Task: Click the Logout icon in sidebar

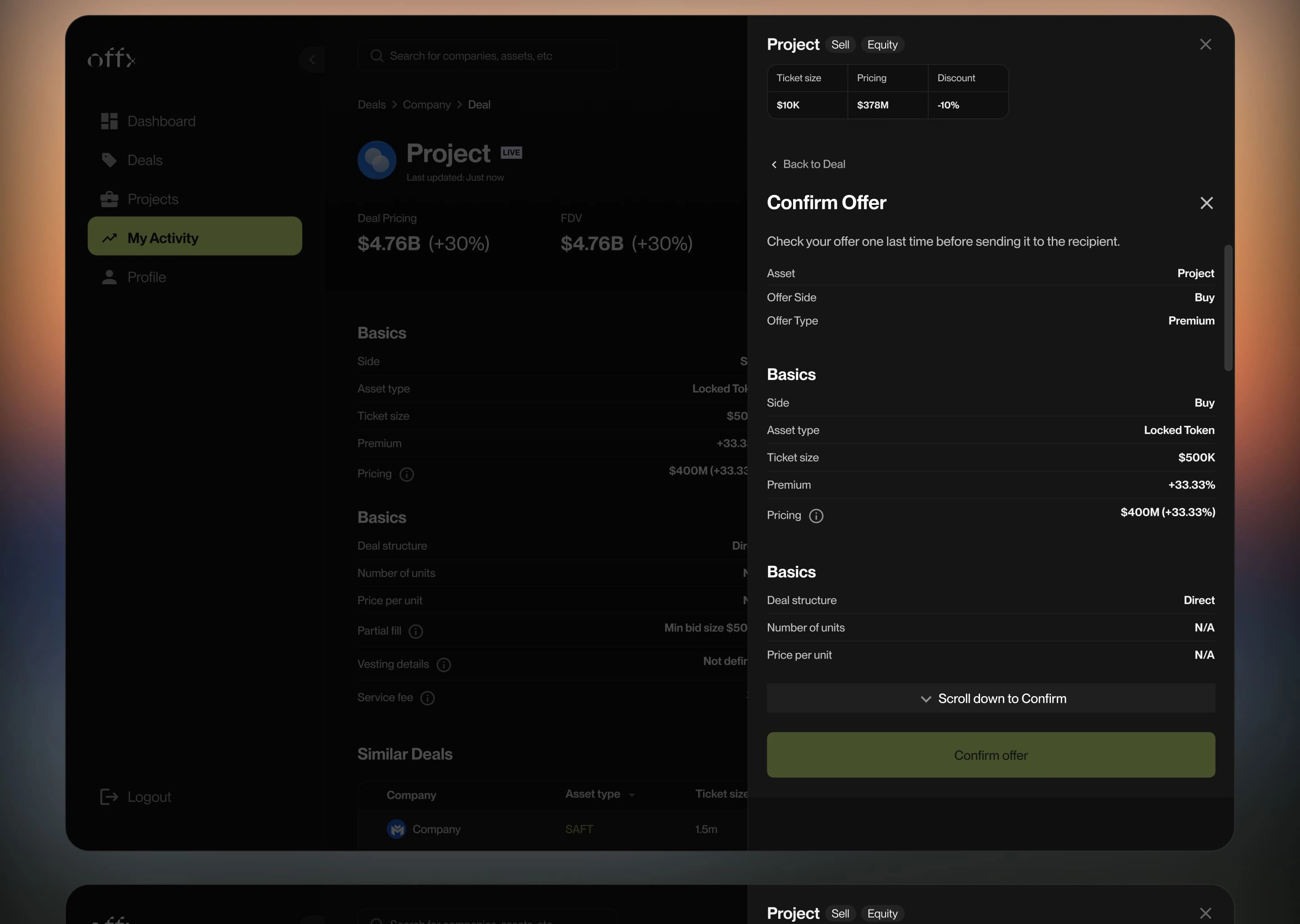Action: 109,797
